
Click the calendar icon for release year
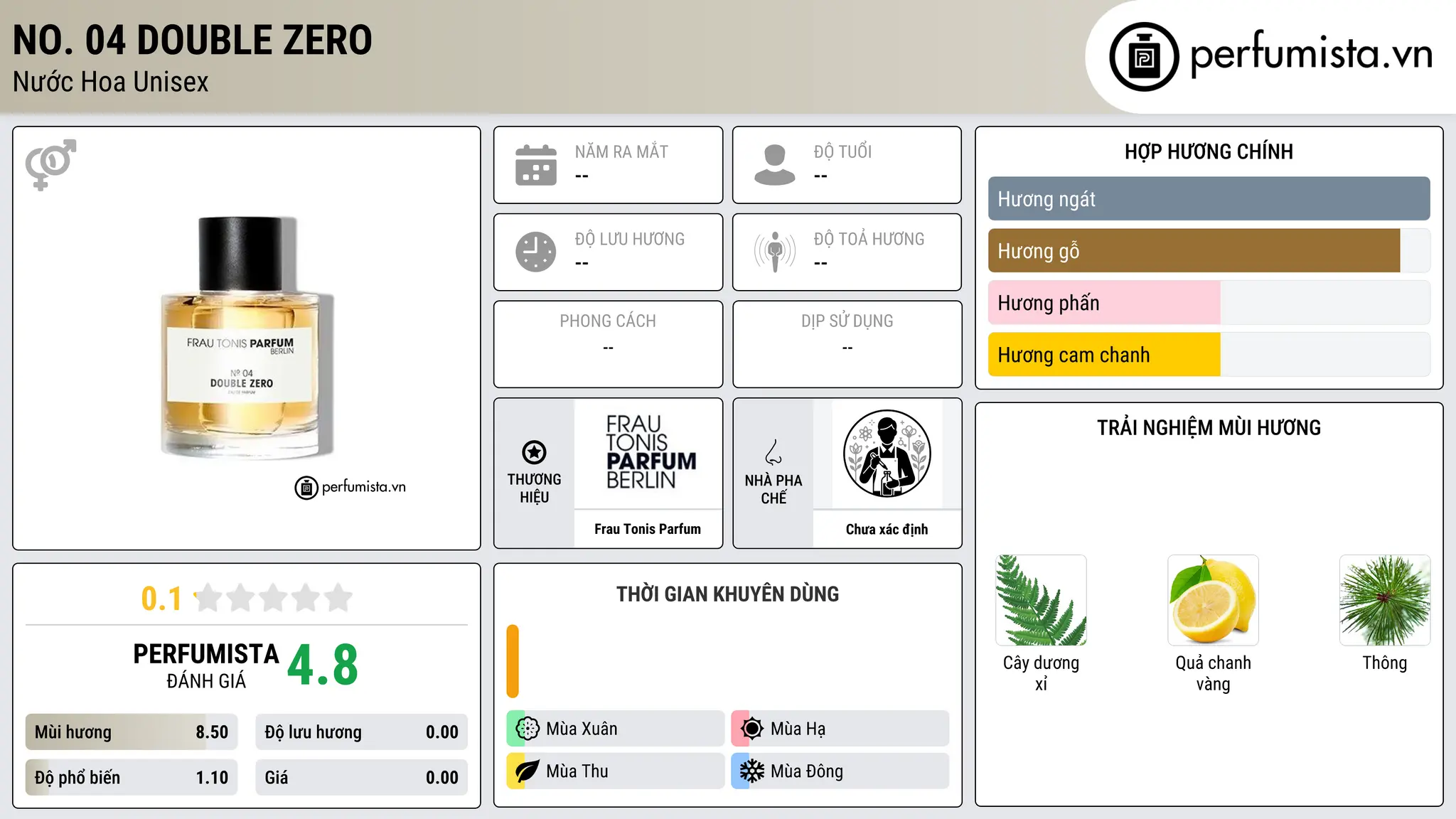click(536, 165)
